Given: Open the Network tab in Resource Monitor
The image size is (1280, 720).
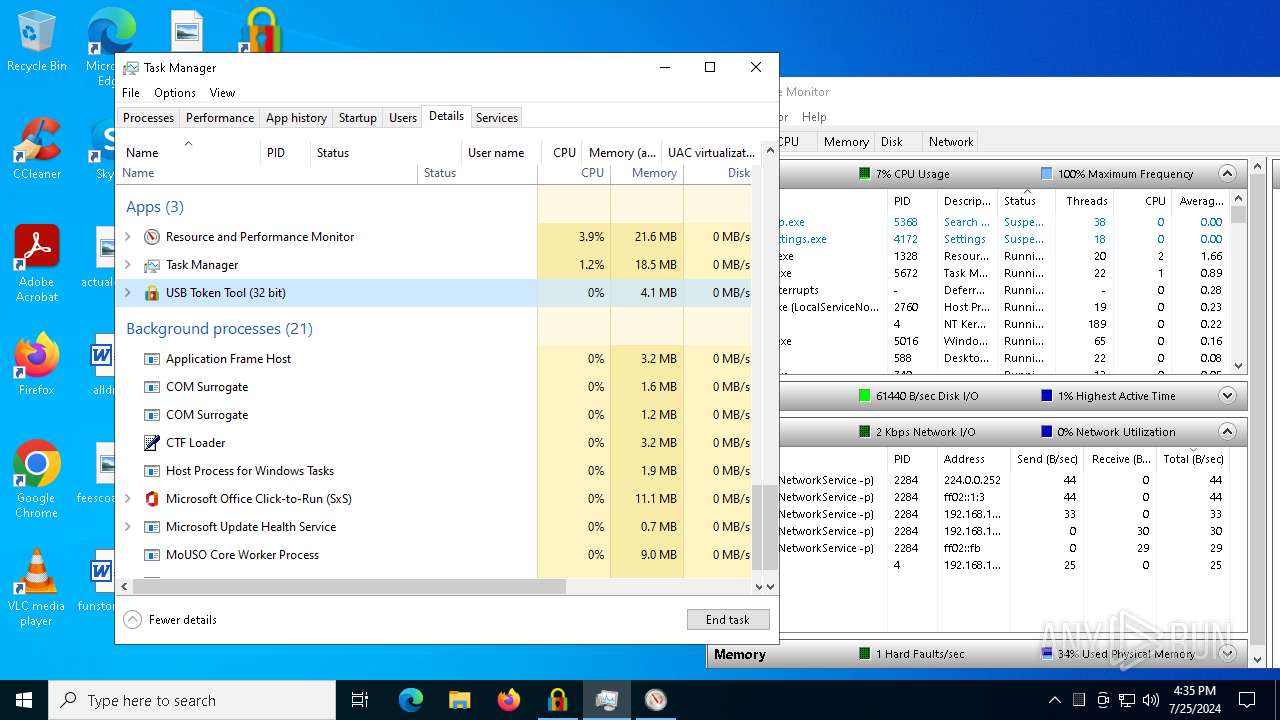Looking at the screenshot, I should tap(951, 142).
